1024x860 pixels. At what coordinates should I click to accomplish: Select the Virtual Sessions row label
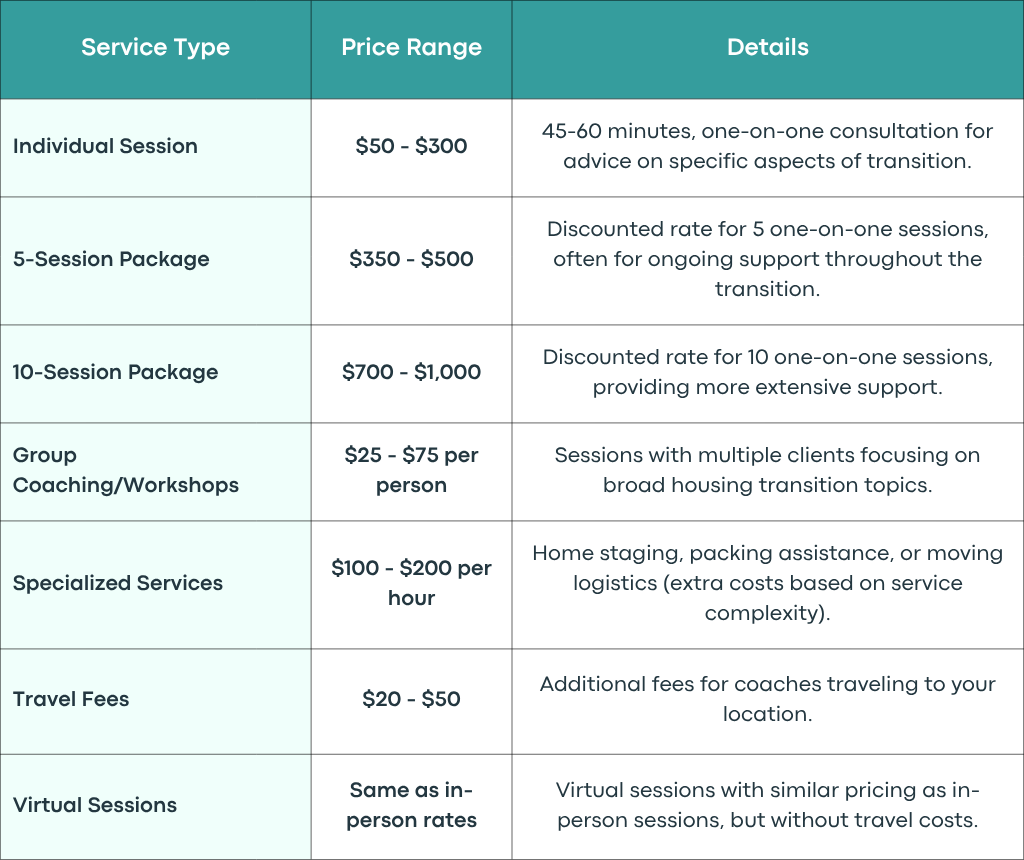pos(95,805)
